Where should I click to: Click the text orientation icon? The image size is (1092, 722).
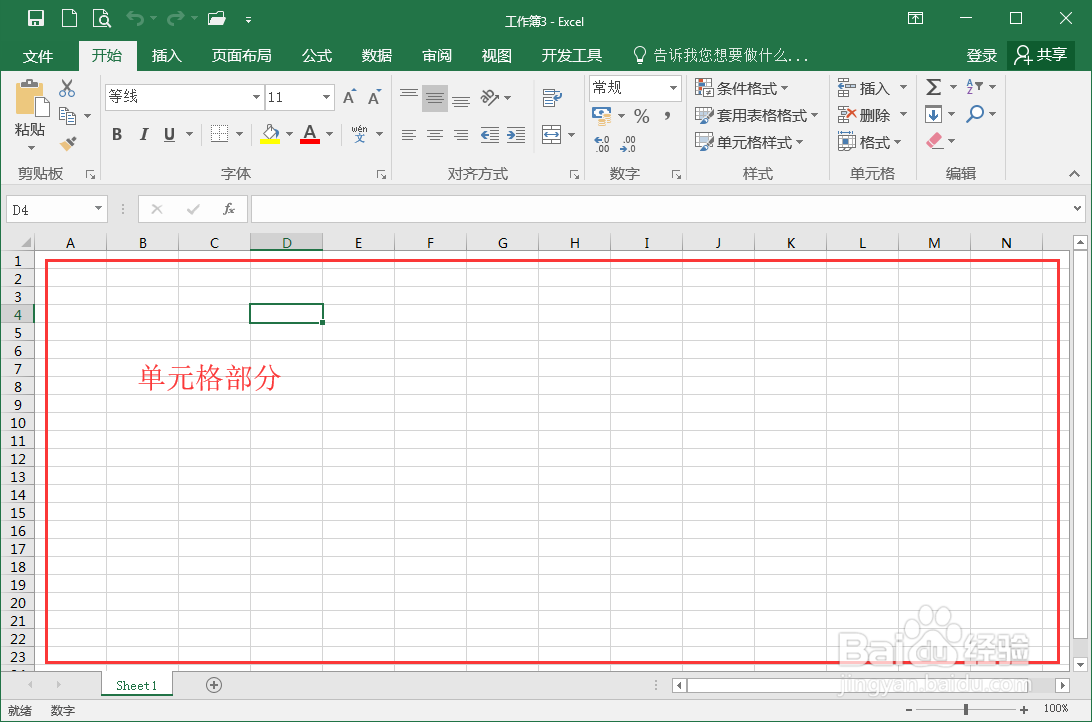pos(490,97)
